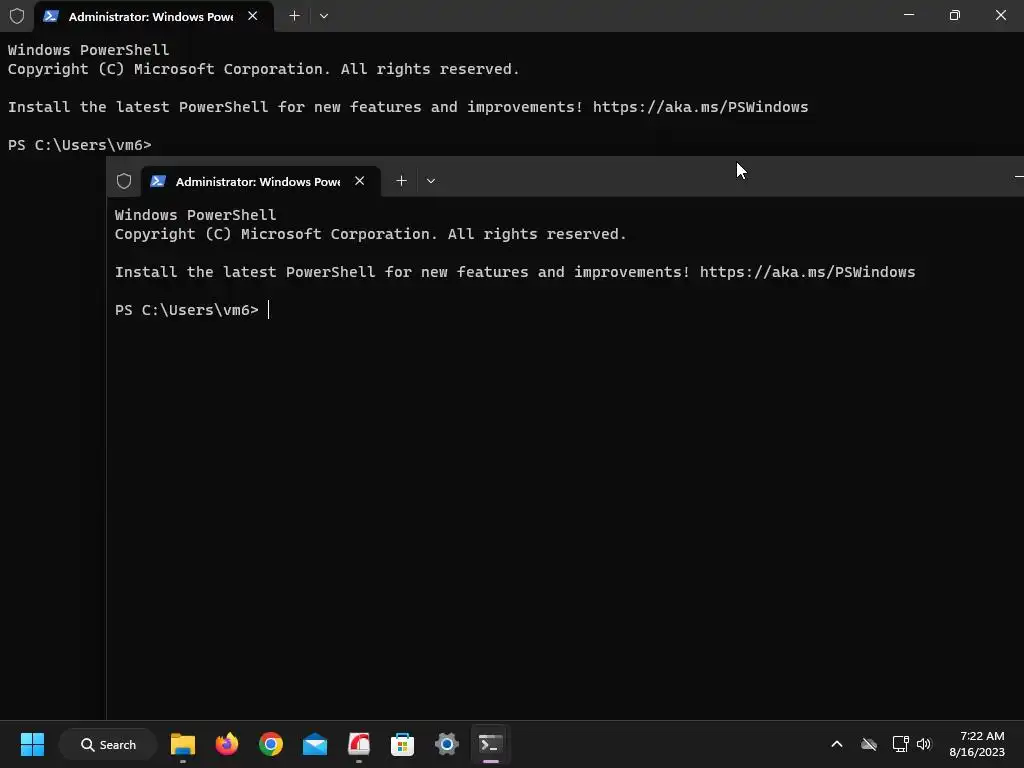The image size is (1024, 768).
Task: Open the network status tray icon
Action: (901, 744)
